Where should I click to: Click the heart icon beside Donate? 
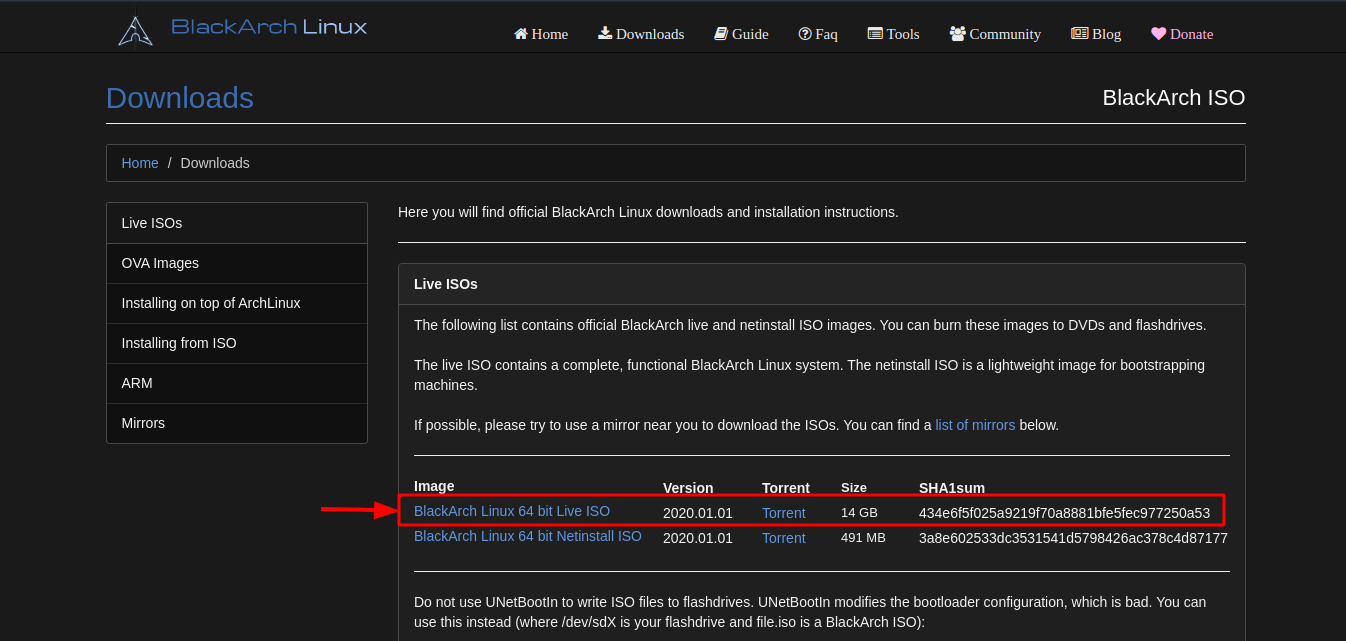point(1158,34)
